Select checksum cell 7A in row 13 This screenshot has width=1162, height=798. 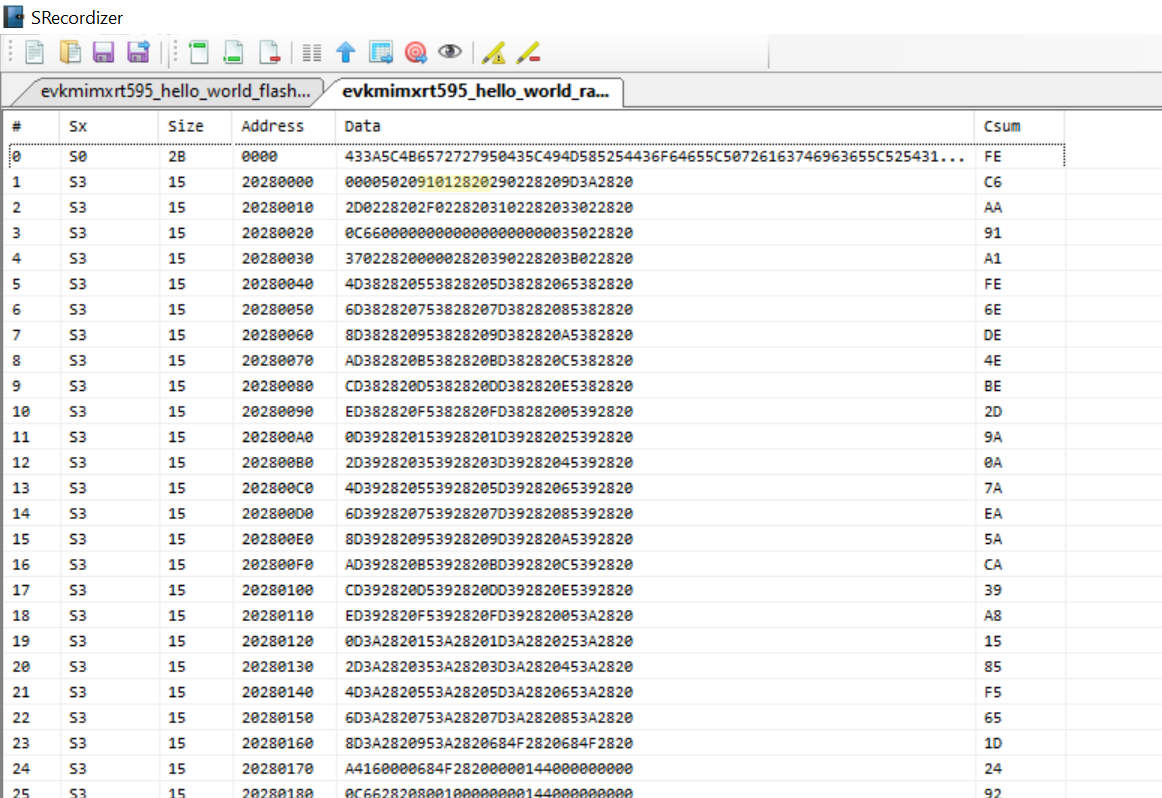(1019, 488)
